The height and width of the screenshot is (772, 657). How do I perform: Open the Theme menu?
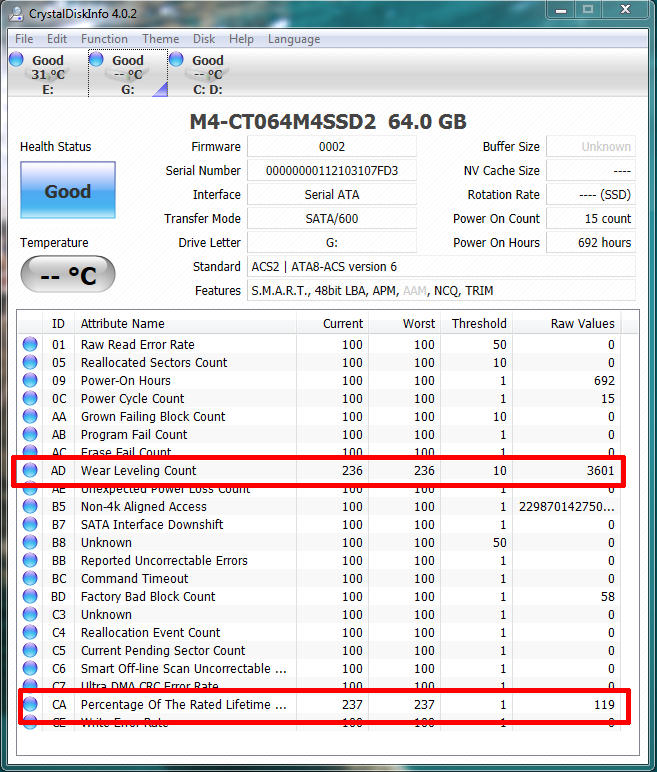point(161,39)
